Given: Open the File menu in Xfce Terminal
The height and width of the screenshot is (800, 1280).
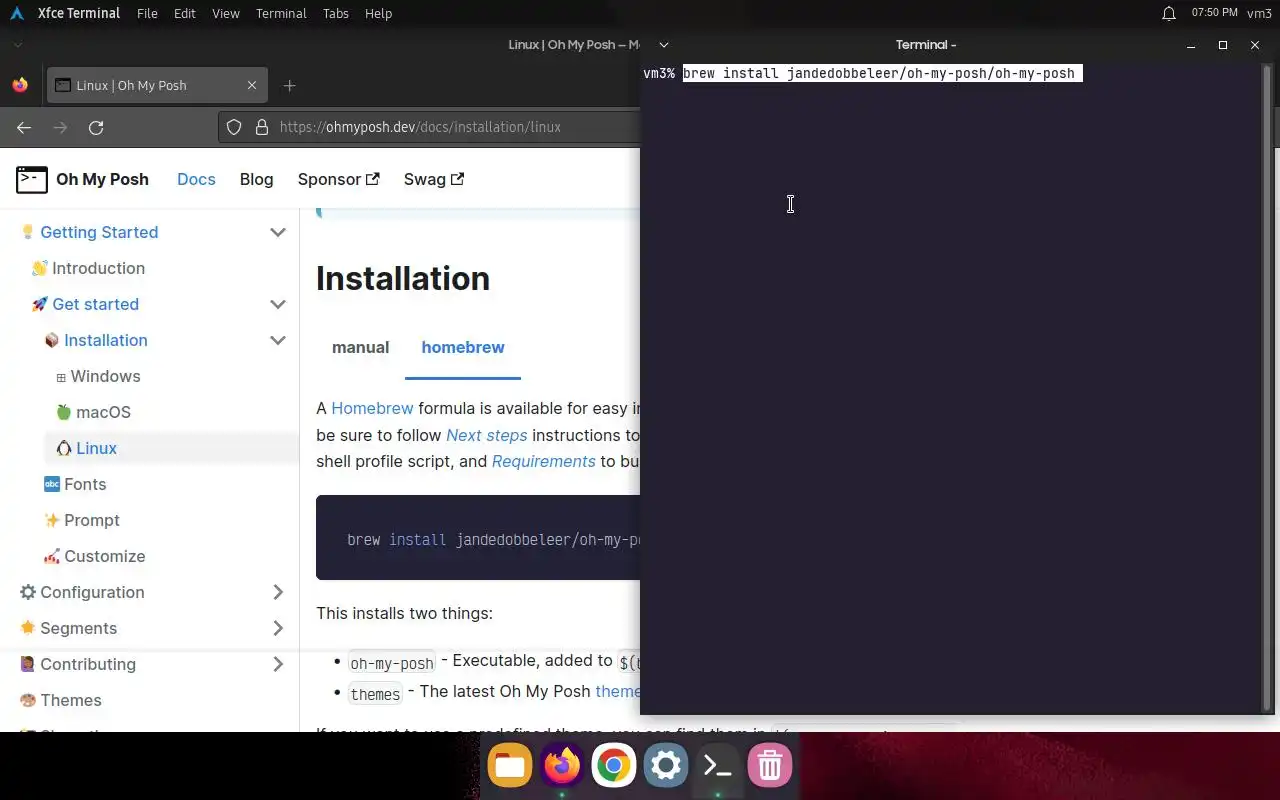Looking at the screenshot, I should coord(147,13).
